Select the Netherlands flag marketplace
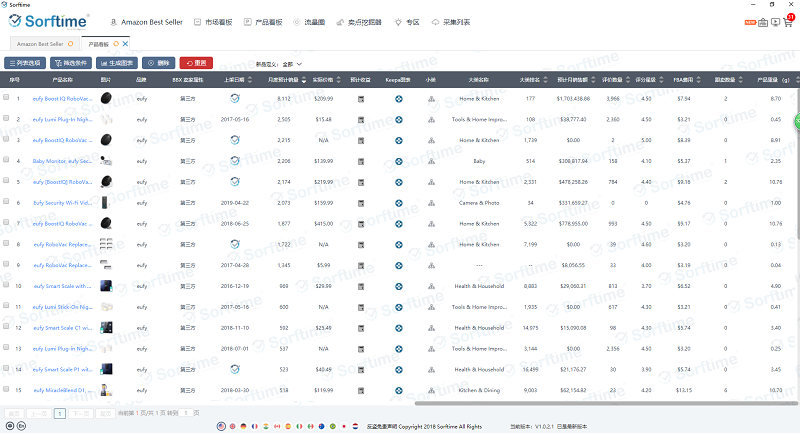Image resolution: width=800 pixels, height=433 pixels. [x=356, y=426]
